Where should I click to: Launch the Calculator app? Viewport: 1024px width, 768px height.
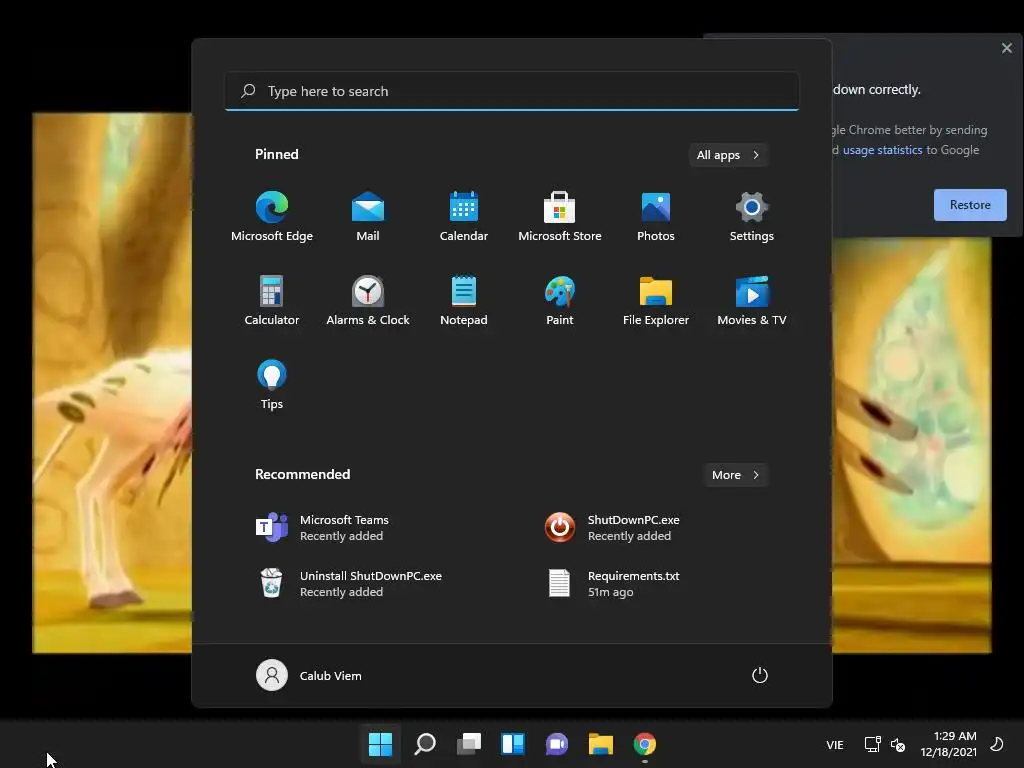coord(272,300)
